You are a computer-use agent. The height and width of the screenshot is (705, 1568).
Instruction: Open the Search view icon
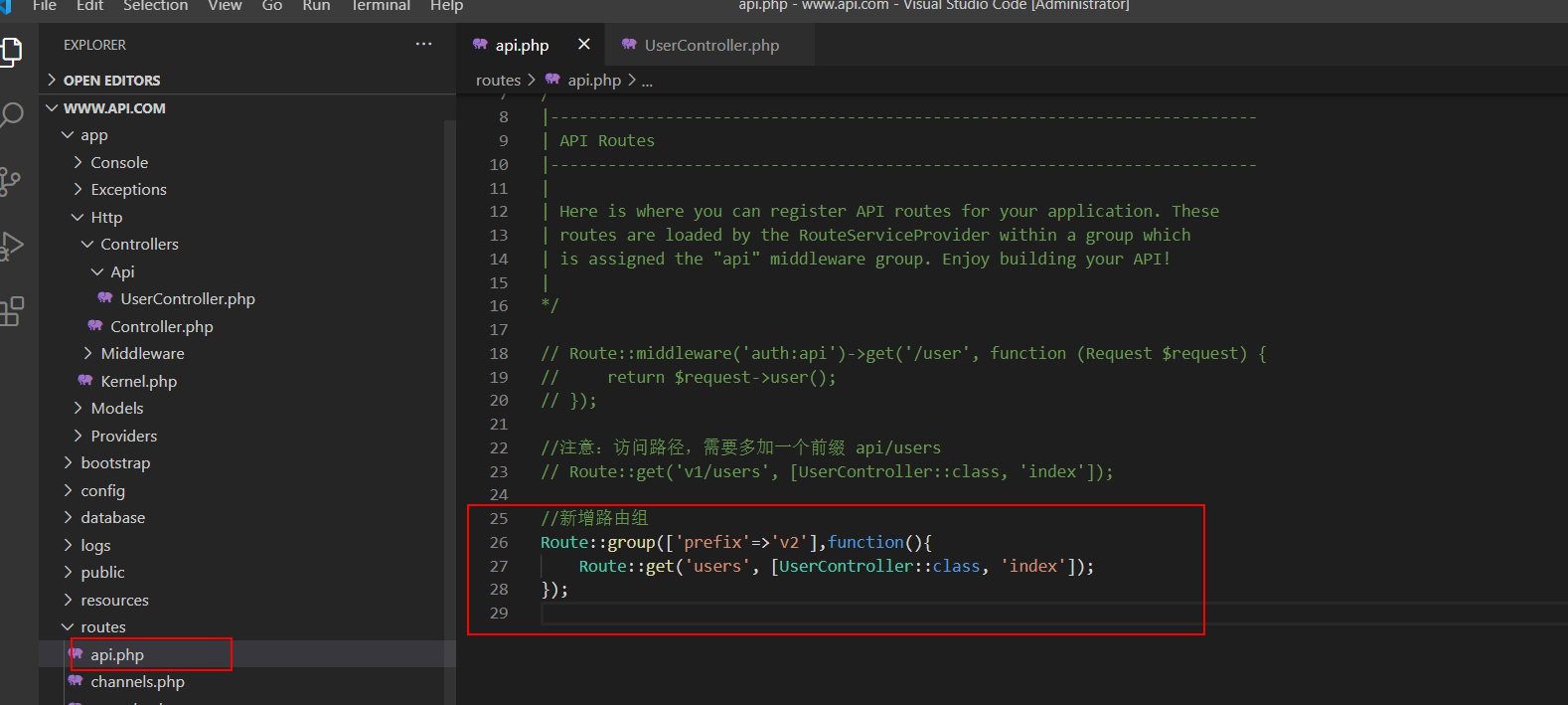tap(10, 115)
